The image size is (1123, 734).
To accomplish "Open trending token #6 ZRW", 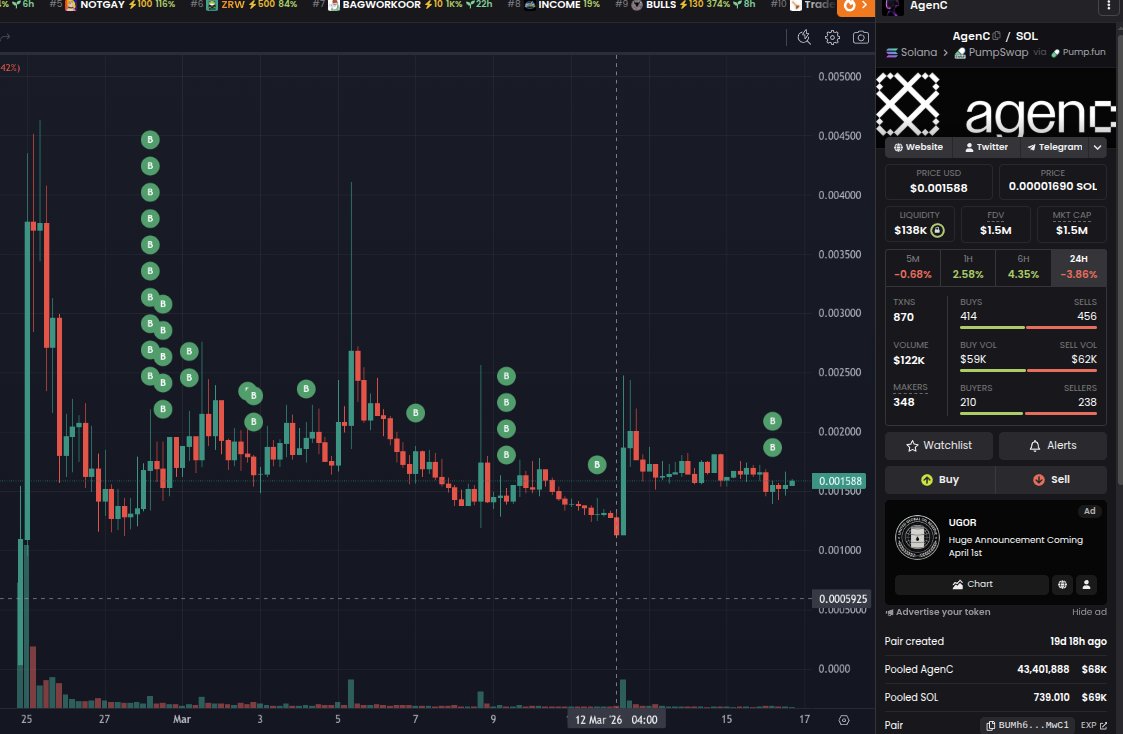I will [244, 5].
